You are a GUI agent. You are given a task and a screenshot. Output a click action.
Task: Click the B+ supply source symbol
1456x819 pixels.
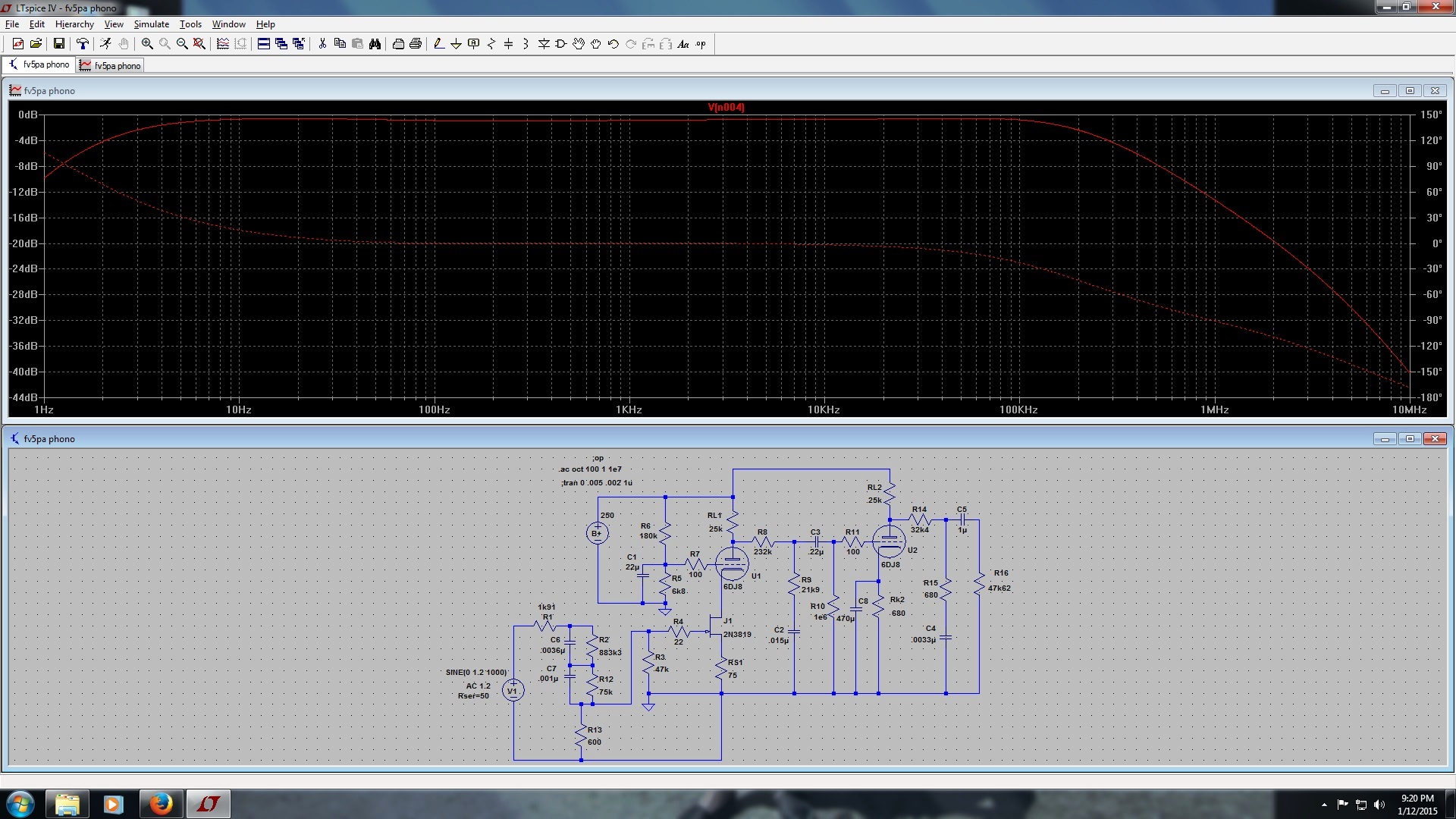(597, 533)
